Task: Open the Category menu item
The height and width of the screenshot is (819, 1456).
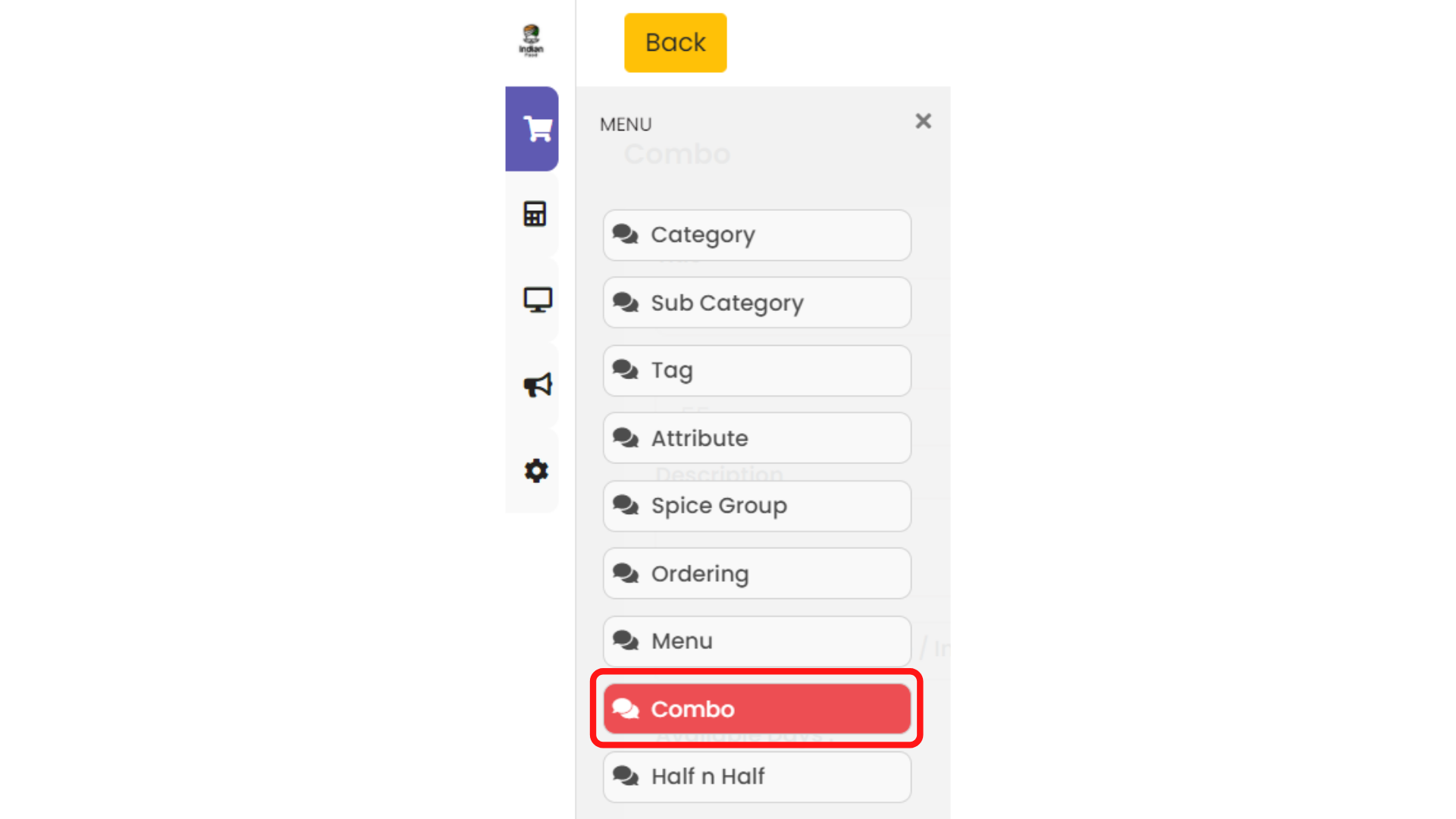Action: point(757,235)
